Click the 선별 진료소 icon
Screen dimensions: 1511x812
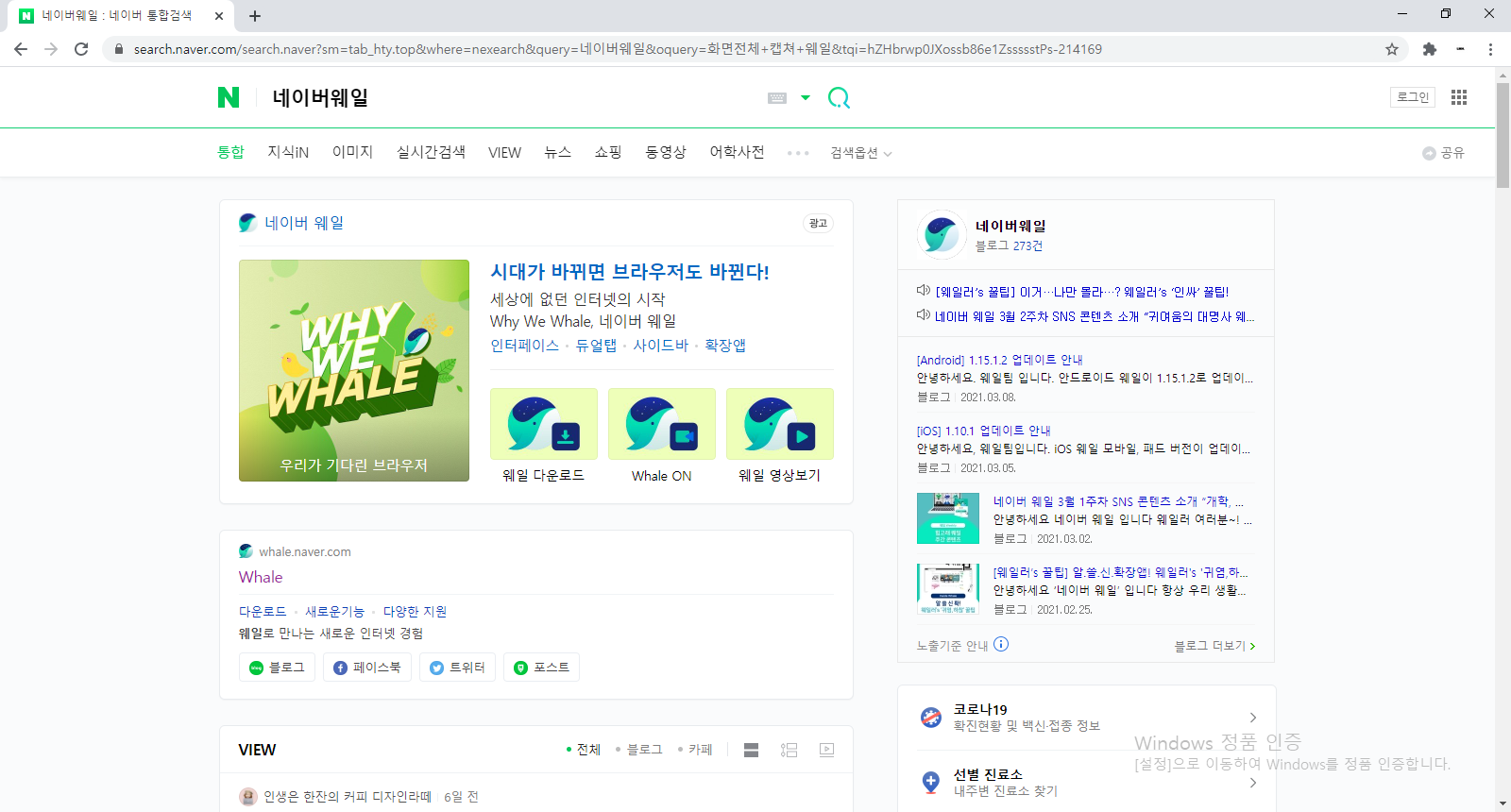pyautogui.click(x=931, y=782)
